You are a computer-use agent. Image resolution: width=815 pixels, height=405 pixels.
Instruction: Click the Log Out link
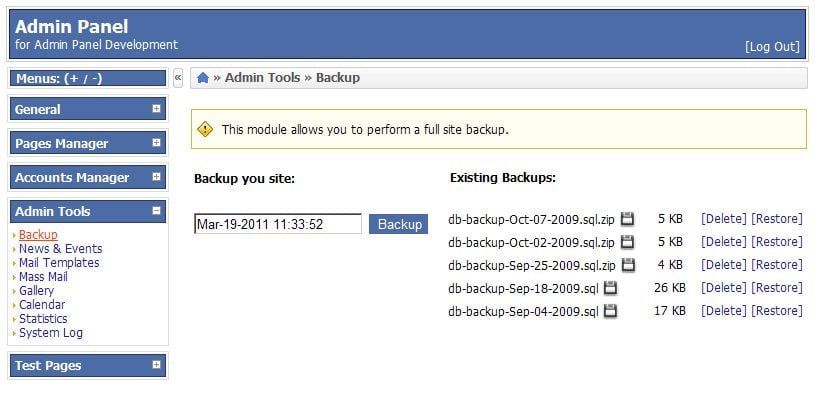pos(772,47)
